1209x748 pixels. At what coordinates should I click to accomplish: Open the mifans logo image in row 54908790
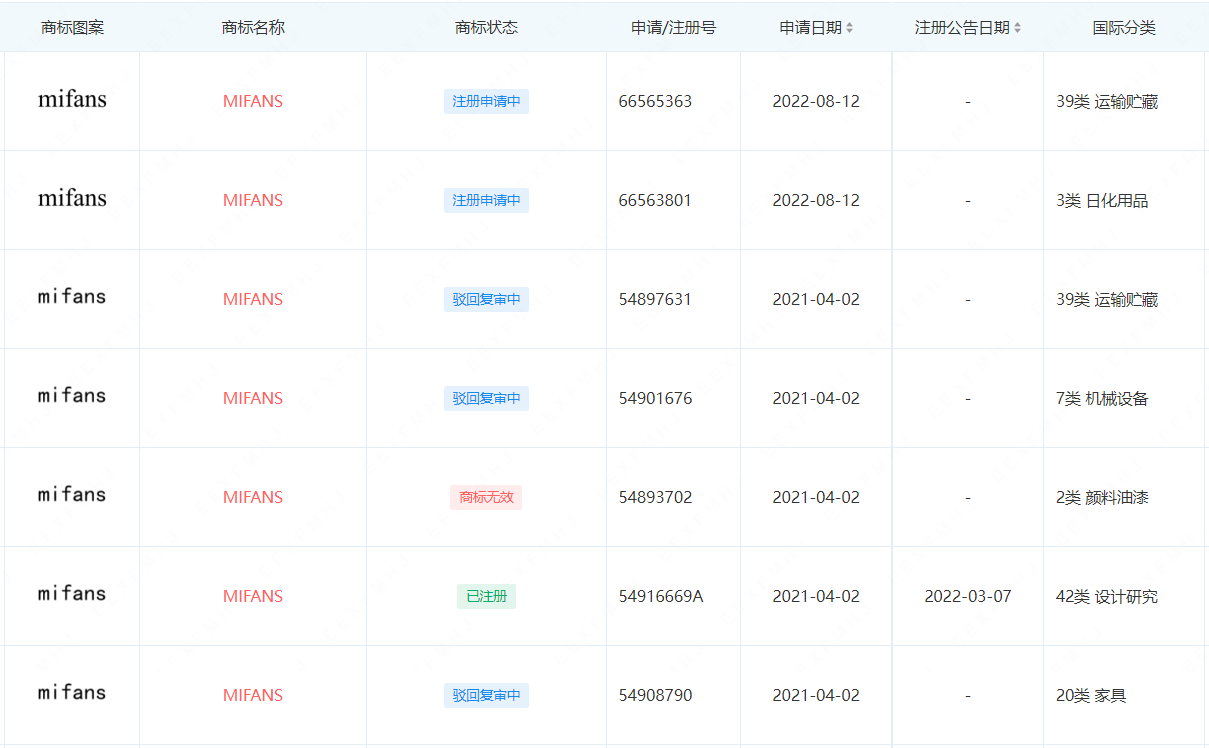tap(72, 693)
